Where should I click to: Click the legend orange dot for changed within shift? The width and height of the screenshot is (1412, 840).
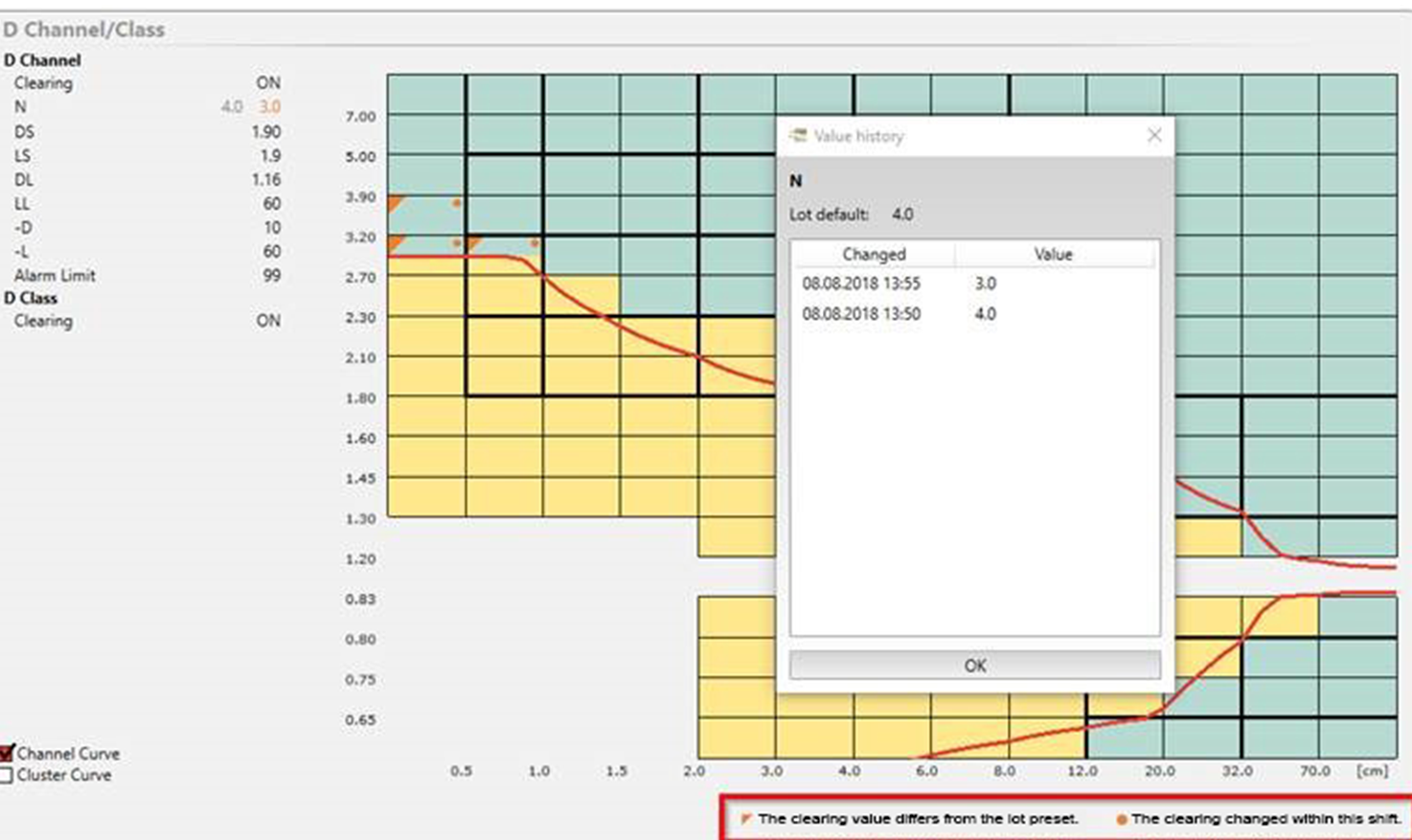[1121, 820]
